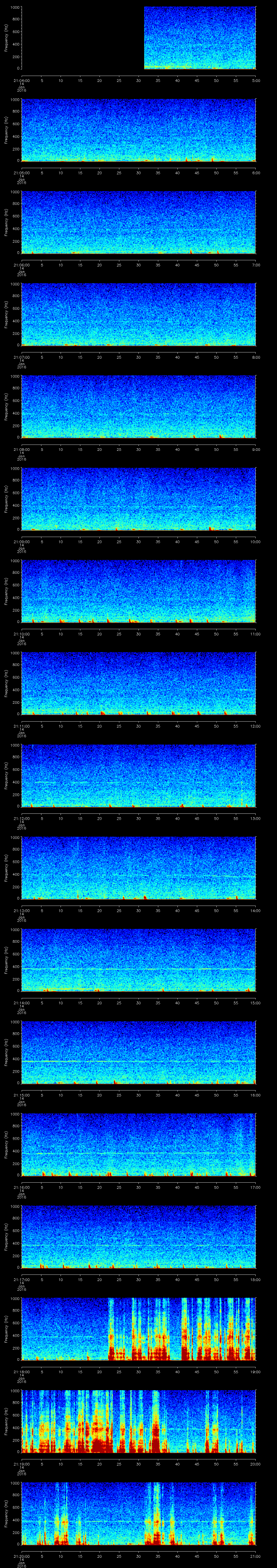
Task: Click the '21:09:00' start label
Action: (21, 542)
